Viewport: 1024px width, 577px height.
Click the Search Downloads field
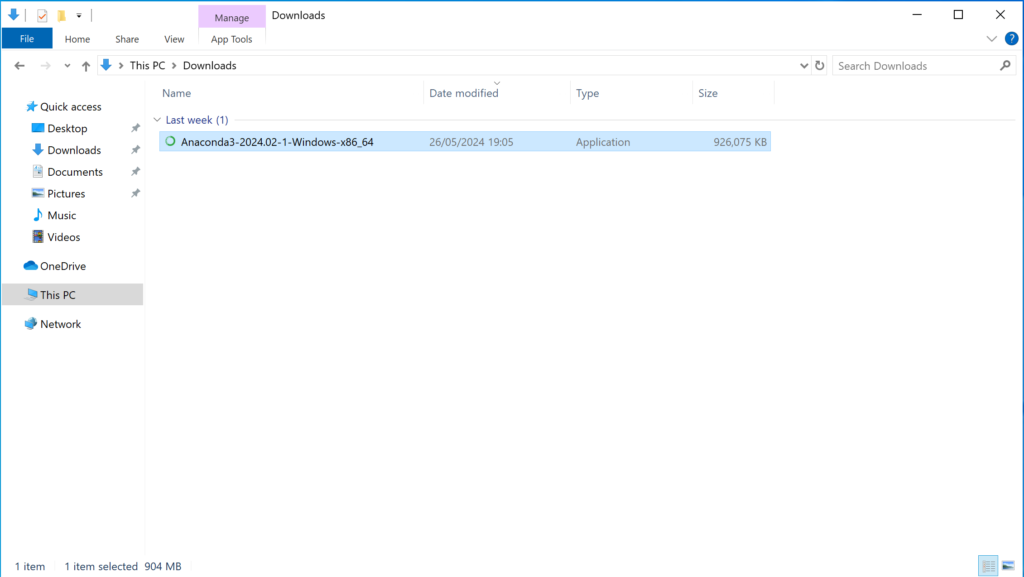point(915,66)
